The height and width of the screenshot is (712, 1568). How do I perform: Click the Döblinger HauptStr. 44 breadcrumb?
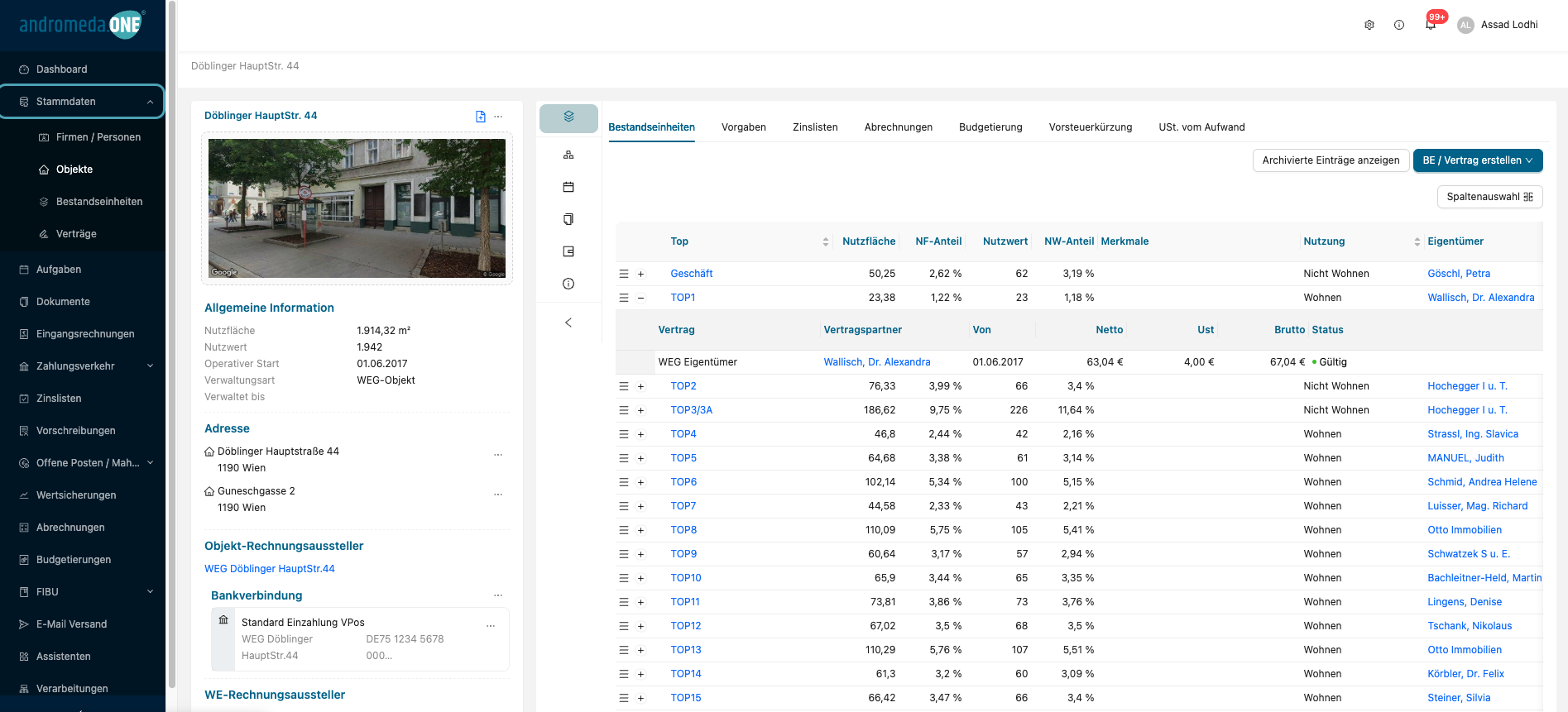(245, 66)
